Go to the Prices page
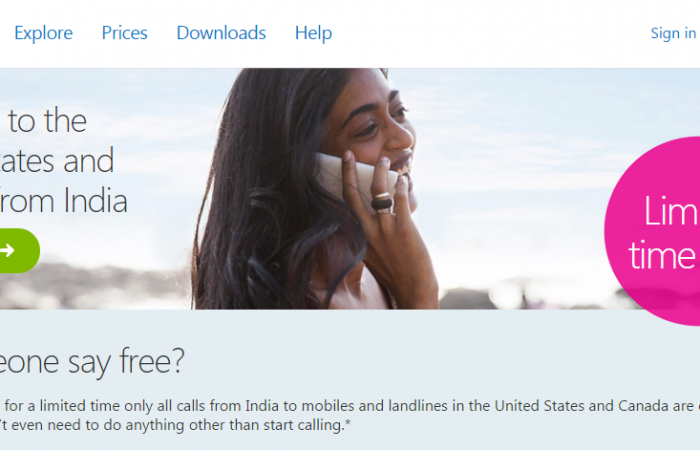 (125, 33)
